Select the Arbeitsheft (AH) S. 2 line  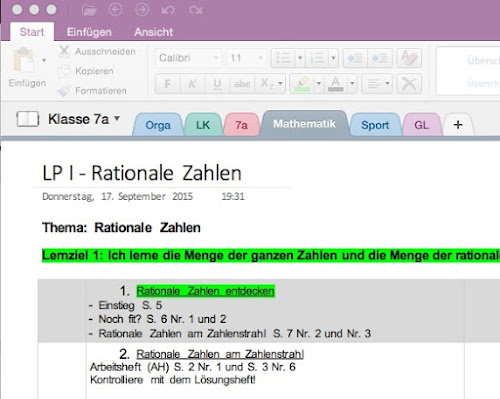[x=193, y=367]
